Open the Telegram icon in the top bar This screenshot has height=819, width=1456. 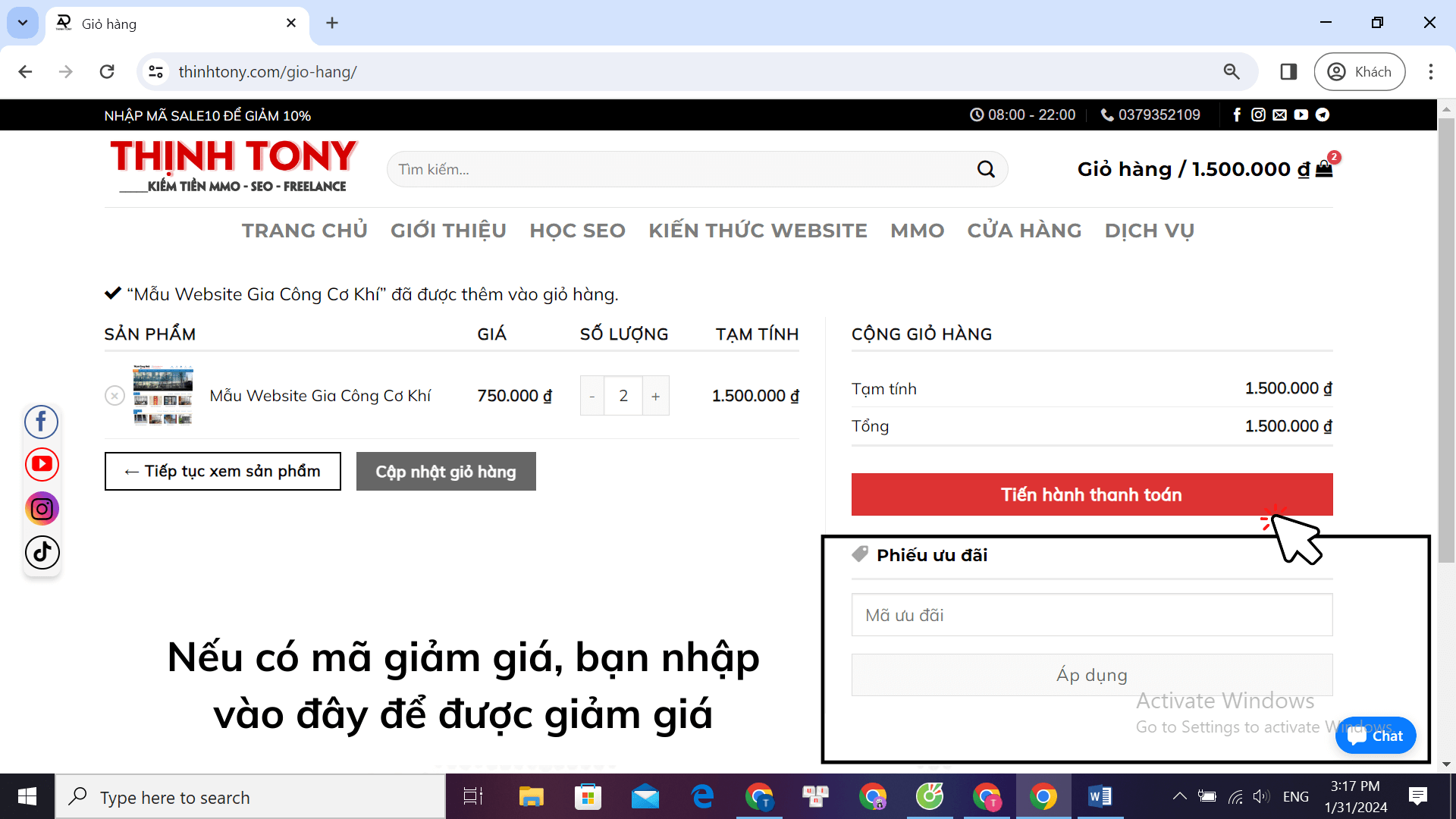1322,115
